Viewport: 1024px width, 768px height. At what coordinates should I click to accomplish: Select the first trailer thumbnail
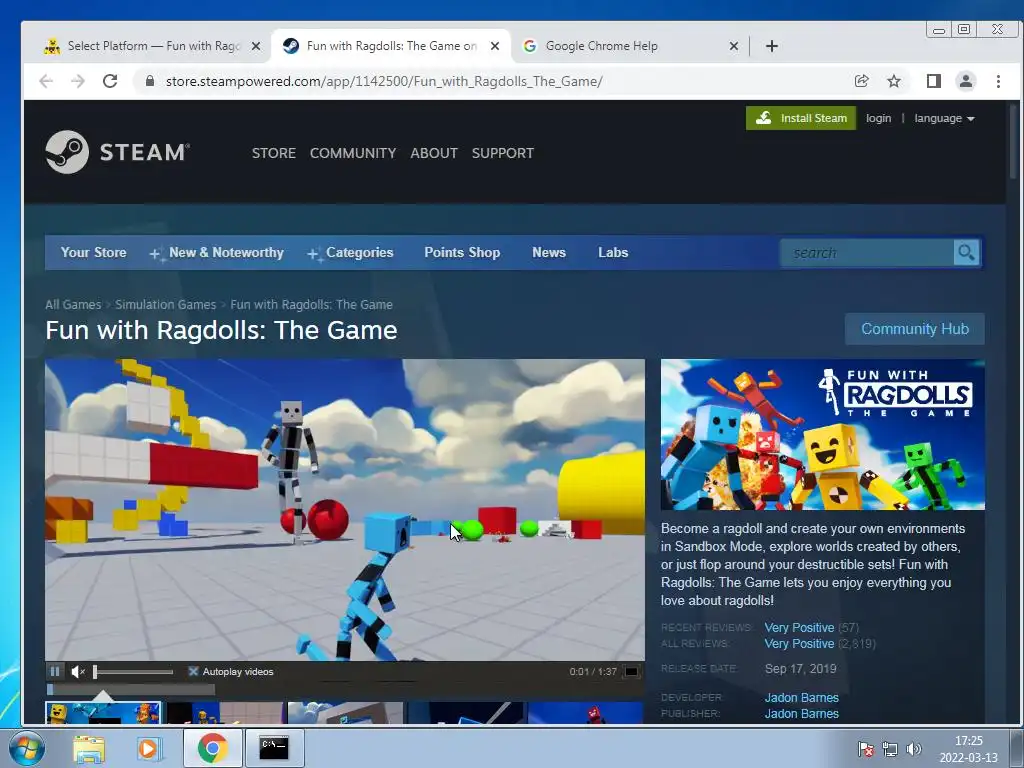click(x=103, y=712)
